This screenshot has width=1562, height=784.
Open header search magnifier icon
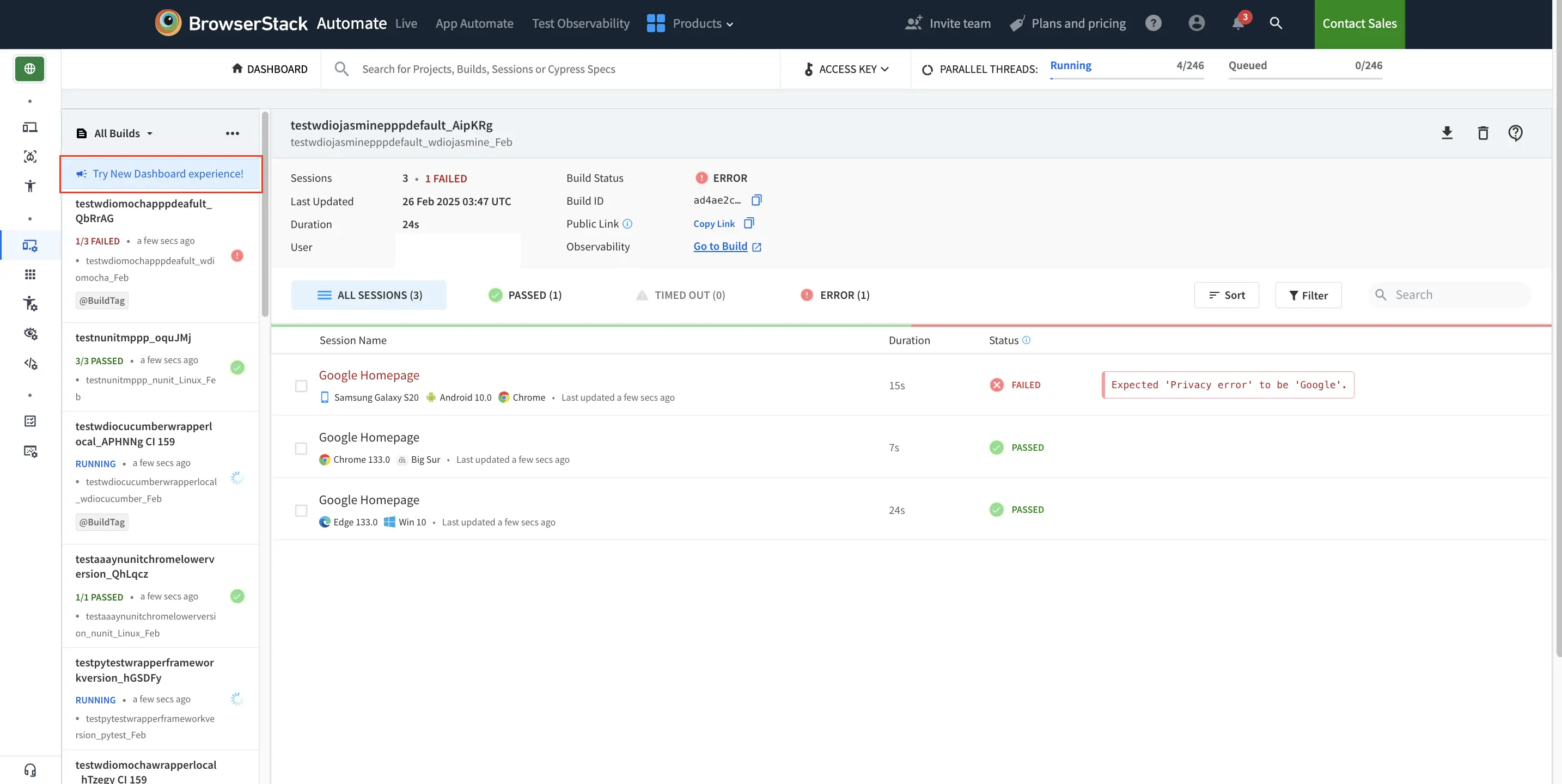point(1276,23)
